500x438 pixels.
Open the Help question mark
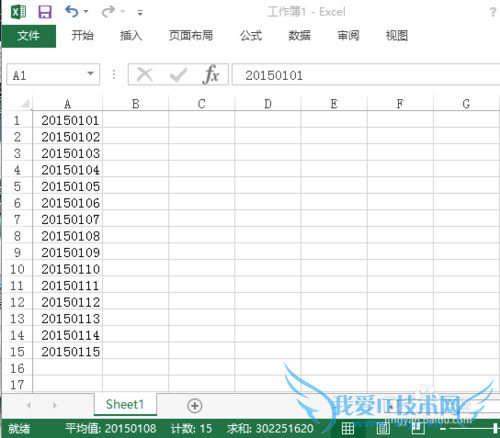(493, 12)
